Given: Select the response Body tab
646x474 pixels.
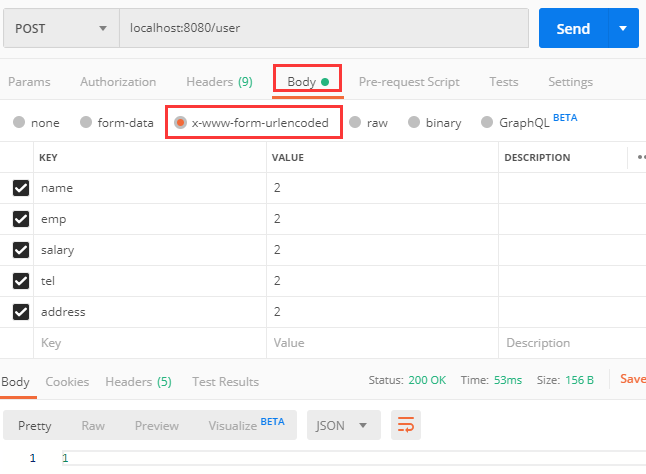Looking at the screenshot, I should click(x=16, y=382).
